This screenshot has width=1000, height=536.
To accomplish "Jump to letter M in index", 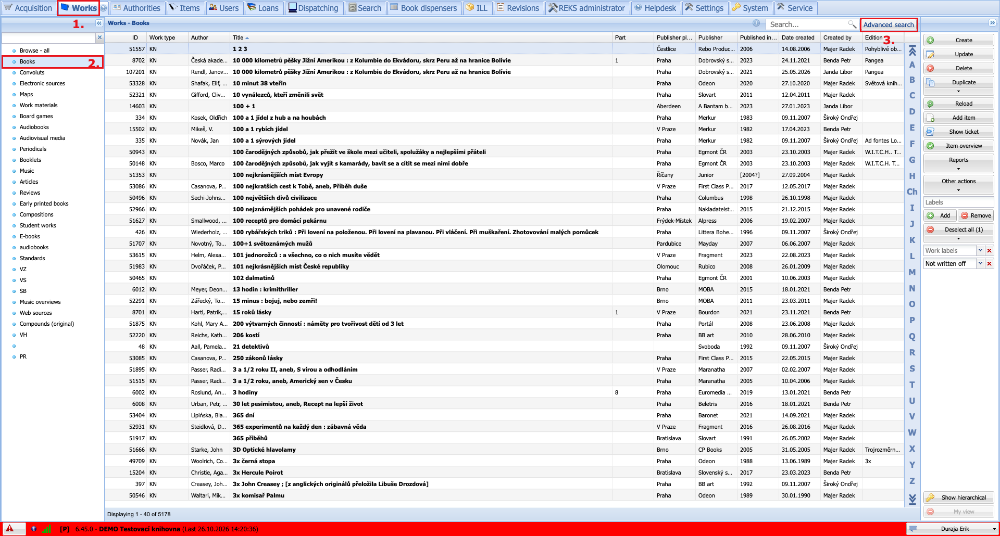I will coord(912,272).
